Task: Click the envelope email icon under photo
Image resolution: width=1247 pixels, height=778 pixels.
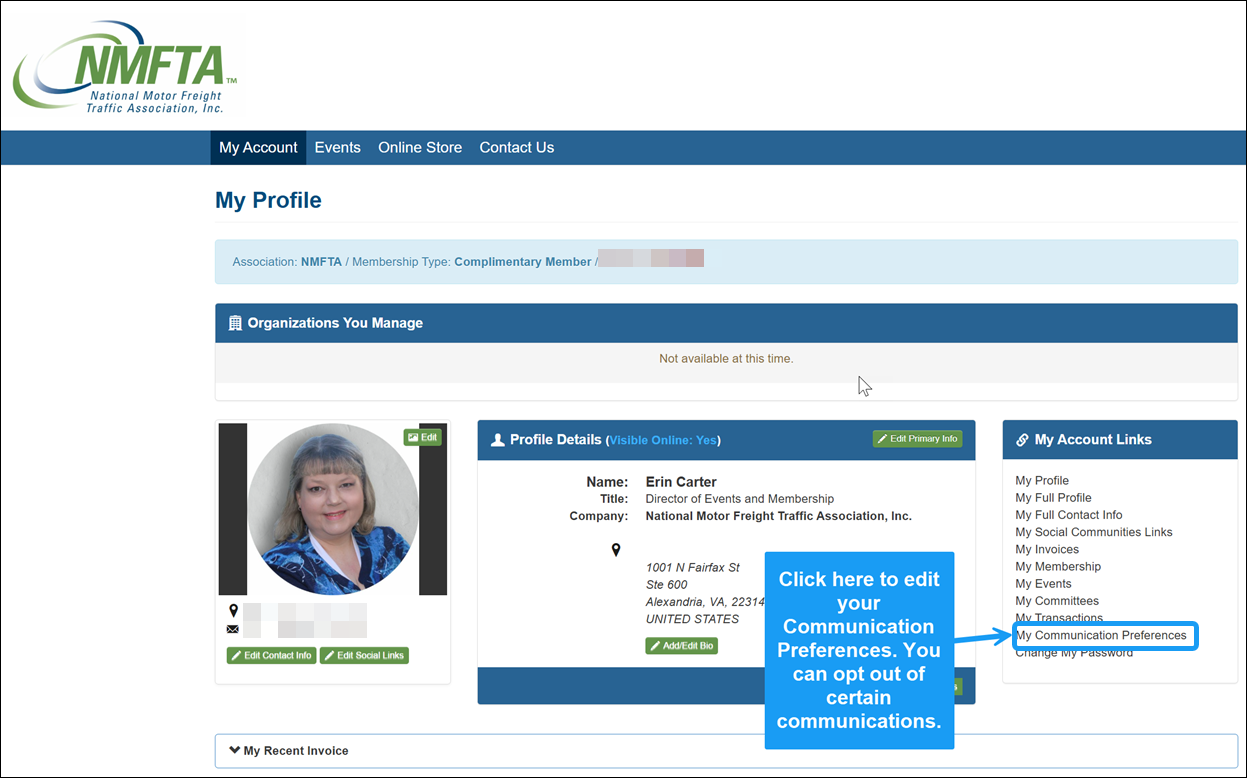Action: click(233, 629)
